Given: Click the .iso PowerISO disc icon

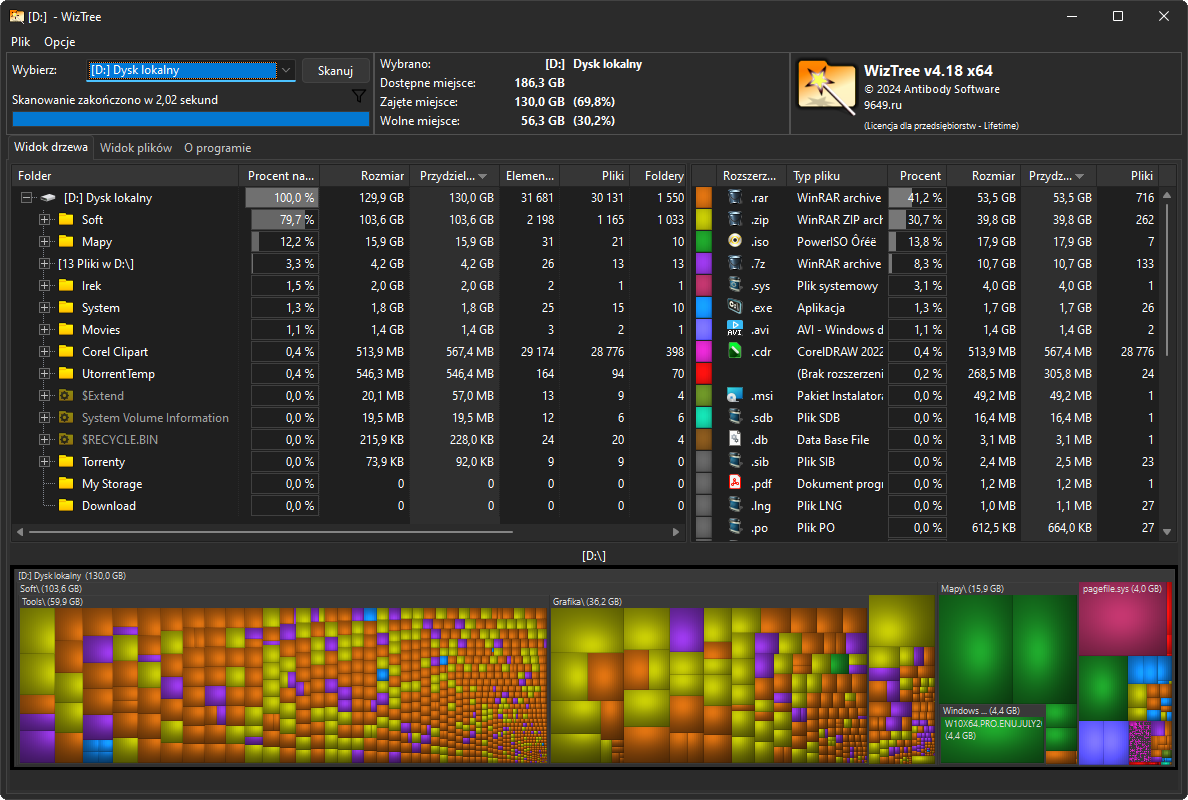Looking at the screenshot, I should (735, 242).
